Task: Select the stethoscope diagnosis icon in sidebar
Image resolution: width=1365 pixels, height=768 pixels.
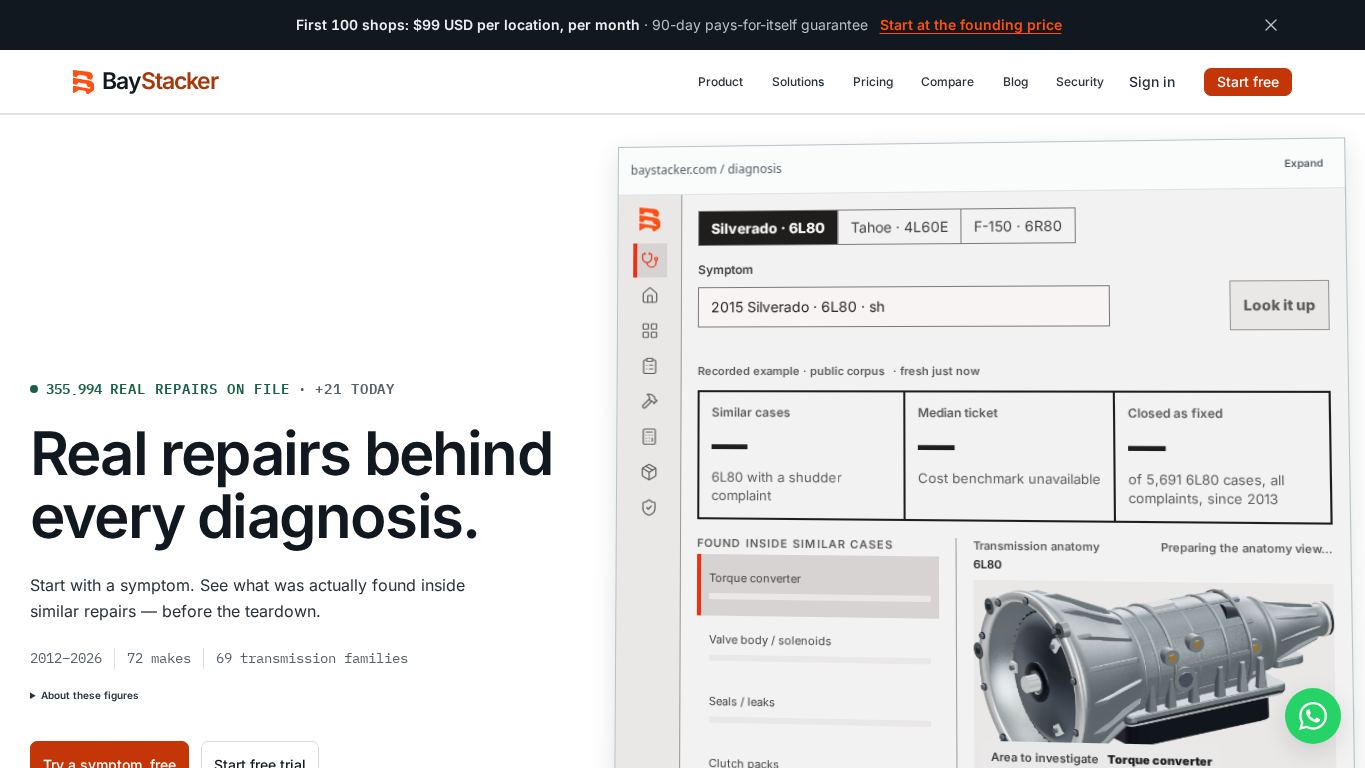Action: click(650, 260)
